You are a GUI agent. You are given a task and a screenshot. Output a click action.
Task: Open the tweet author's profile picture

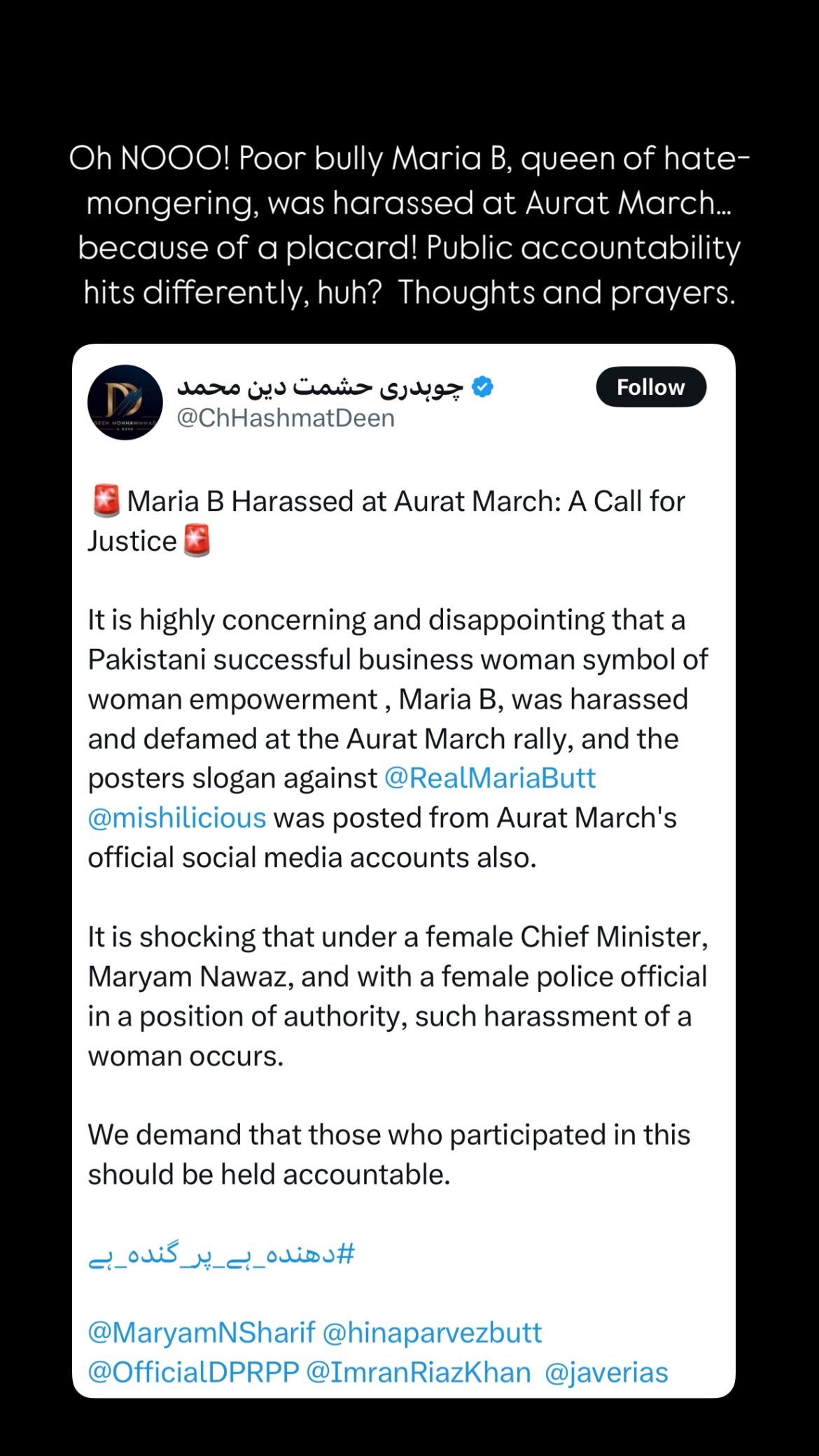(125, 402)
